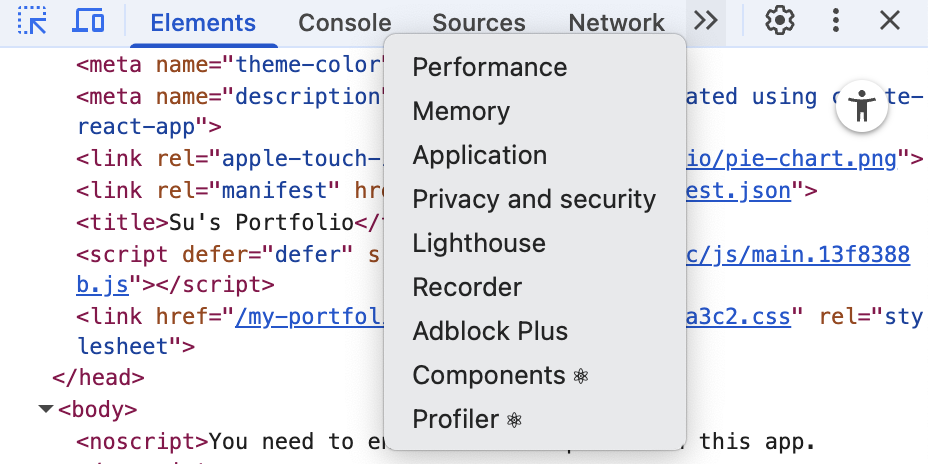Switch to the Console tab
928x464 pixels.
click(344, 22)
